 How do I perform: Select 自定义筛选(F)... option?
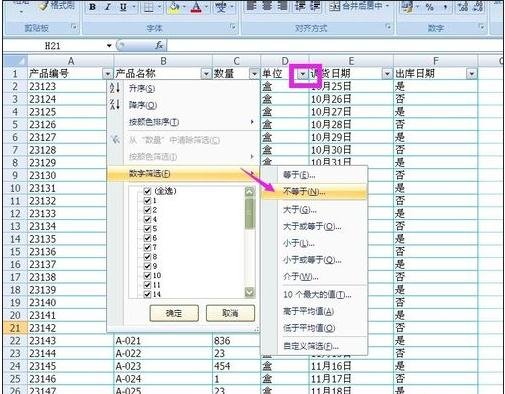[314, 346]
